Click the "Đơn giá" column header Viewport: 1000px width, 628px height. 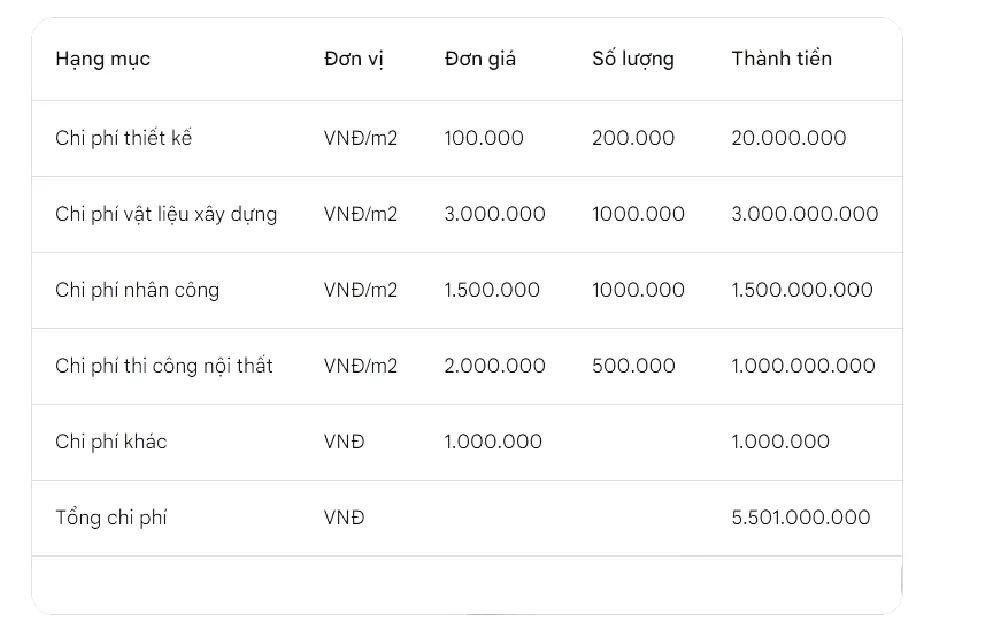(x=480, y=59)
